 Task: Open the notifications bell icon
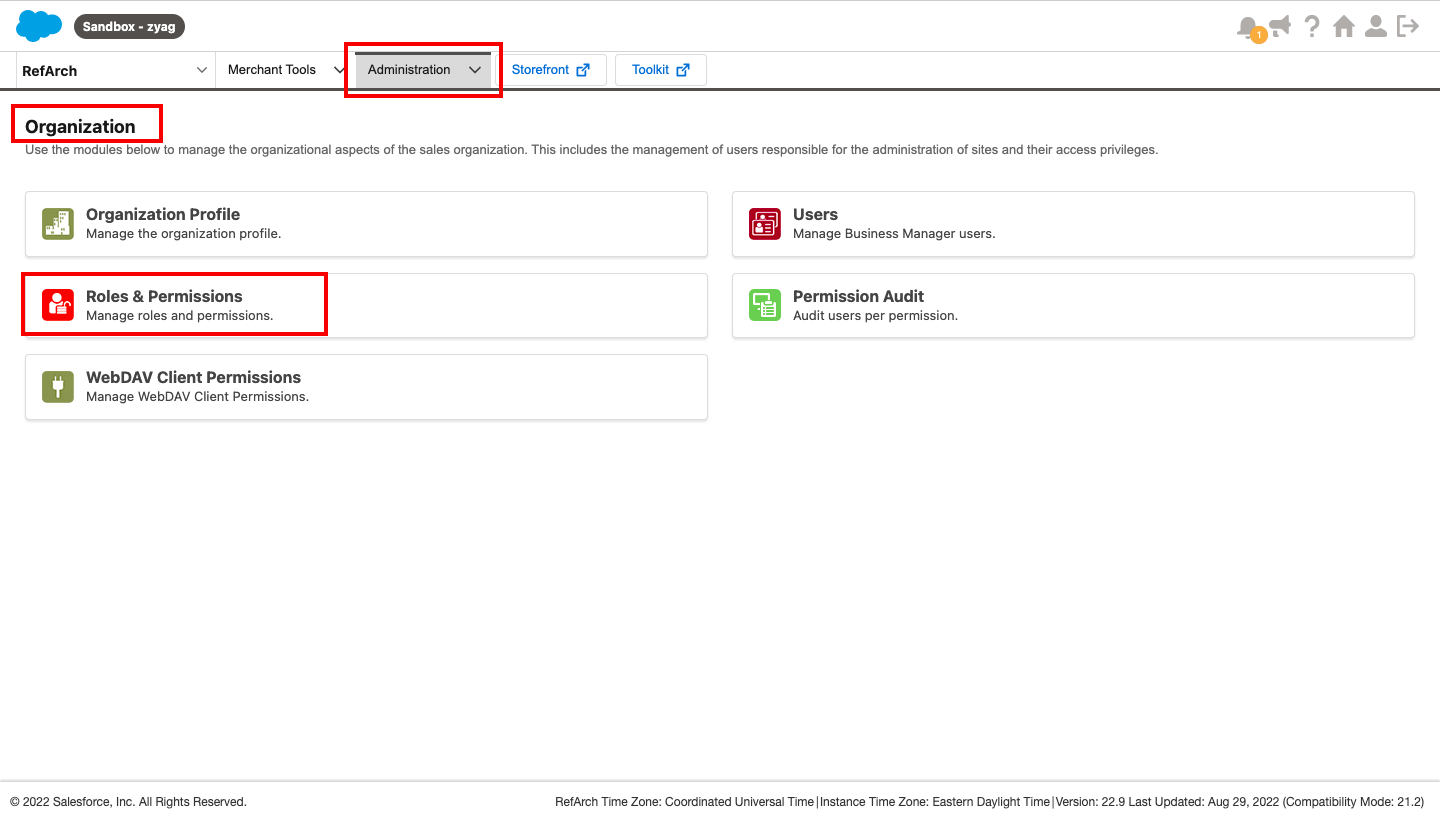[1247, 27]
